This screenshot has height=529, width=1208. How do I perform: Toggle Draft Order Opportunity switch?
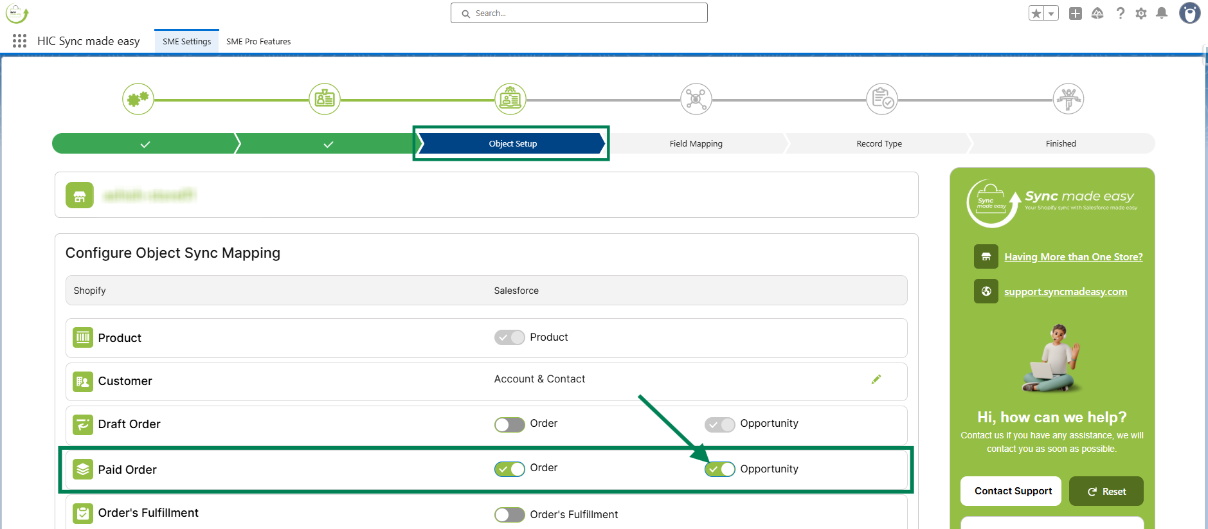[720, 424]
